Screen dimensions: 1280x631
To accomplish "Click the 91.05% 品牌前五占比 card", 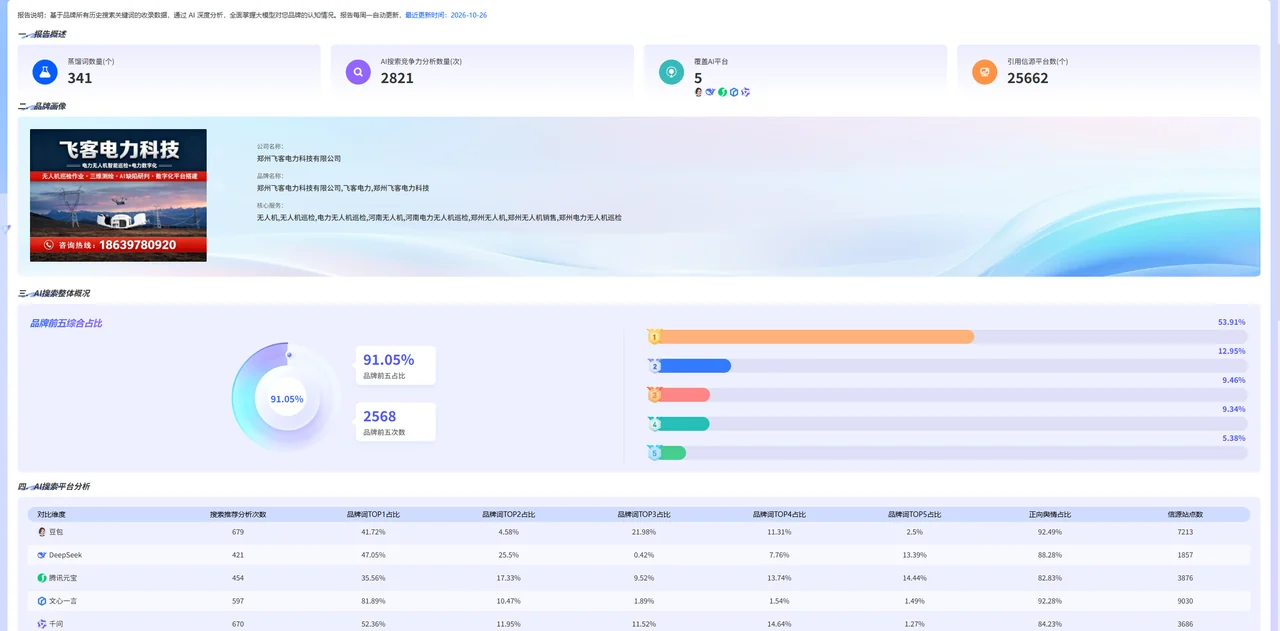I will coord(396,365).
